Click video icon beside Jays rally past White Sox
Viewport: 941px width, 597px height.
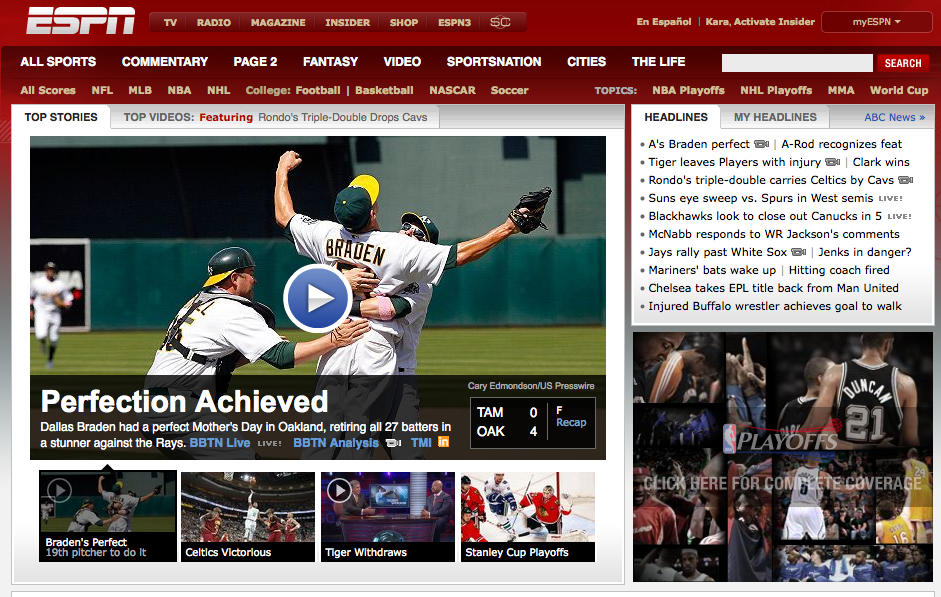[798, 252]
